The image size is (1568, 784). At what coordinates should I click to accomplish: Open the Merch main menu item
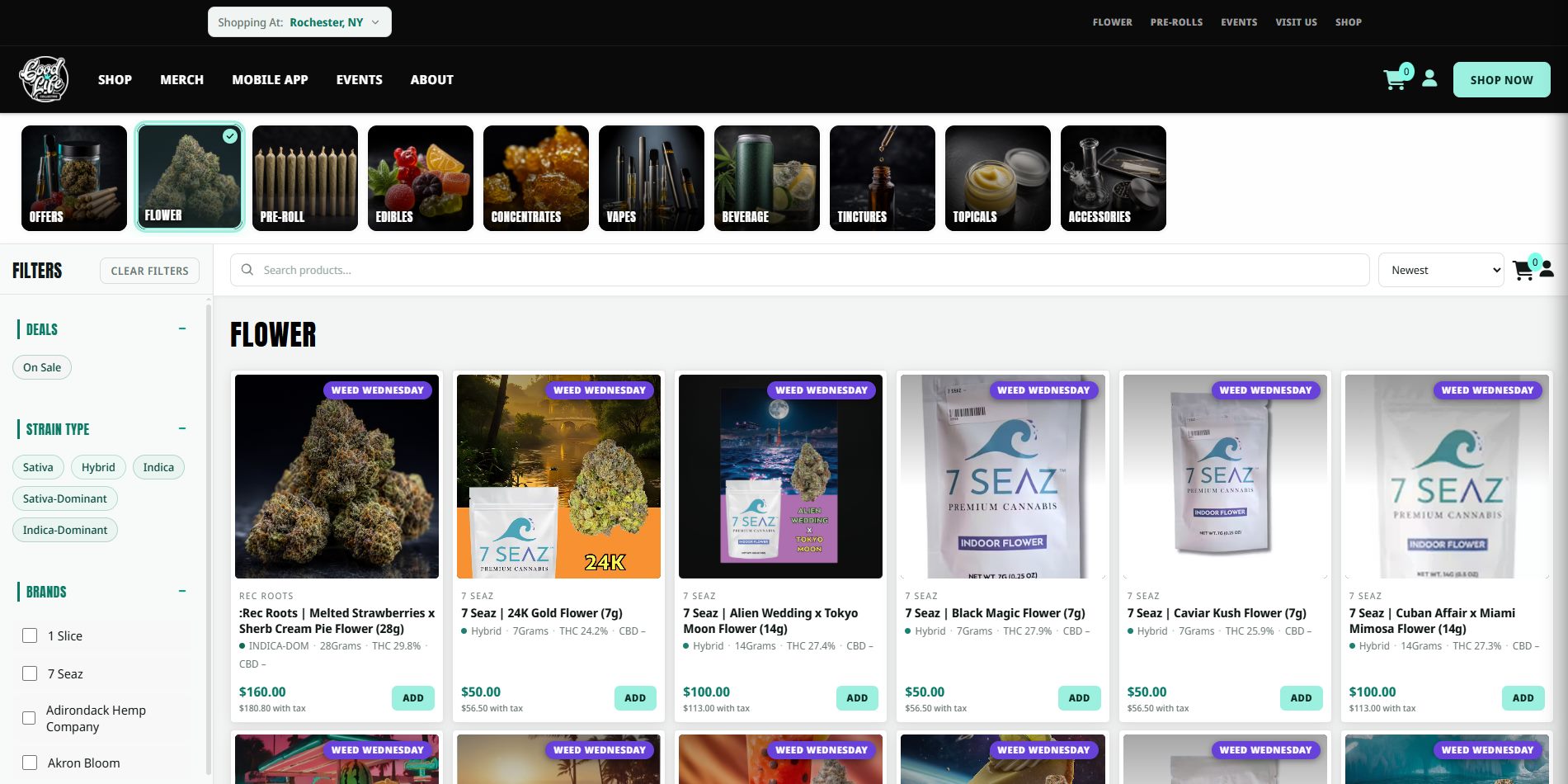click(x=181, y=79)
